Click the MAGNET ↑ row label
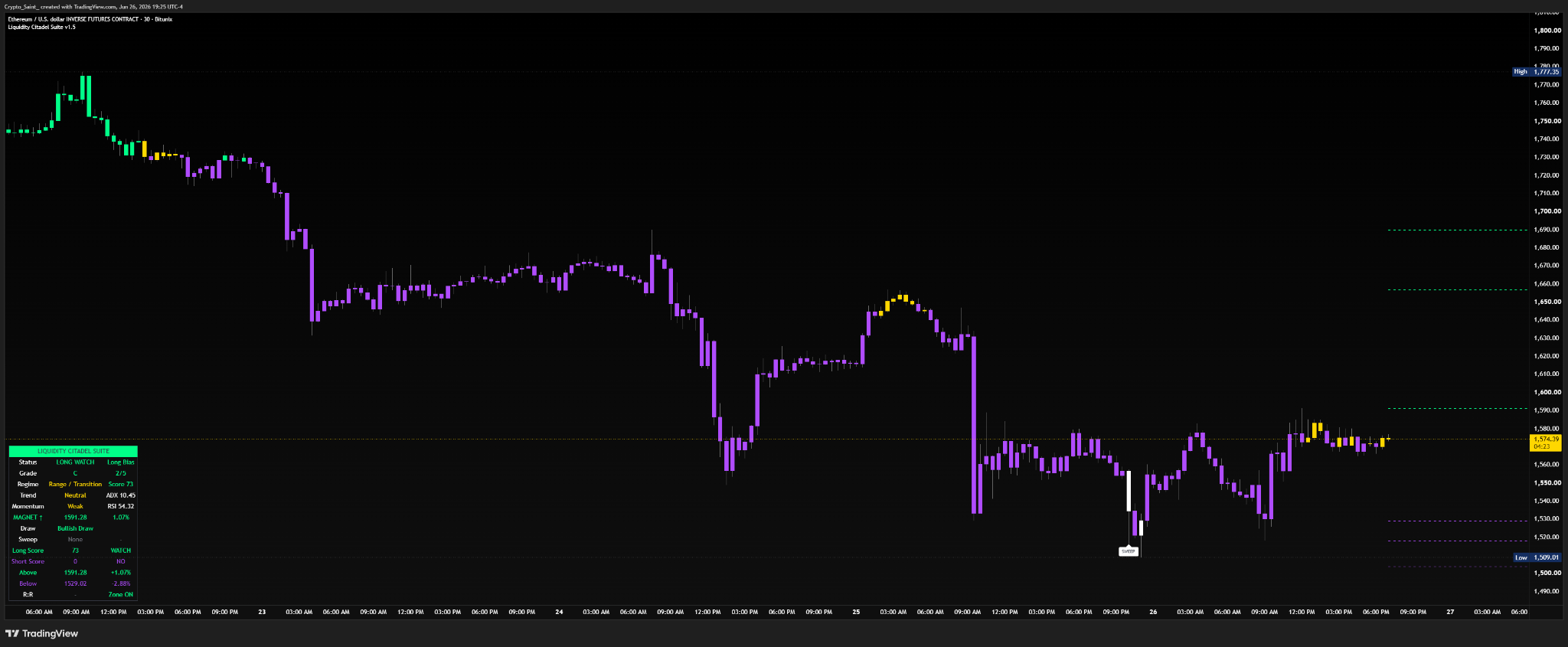 (x=28, y=518)
